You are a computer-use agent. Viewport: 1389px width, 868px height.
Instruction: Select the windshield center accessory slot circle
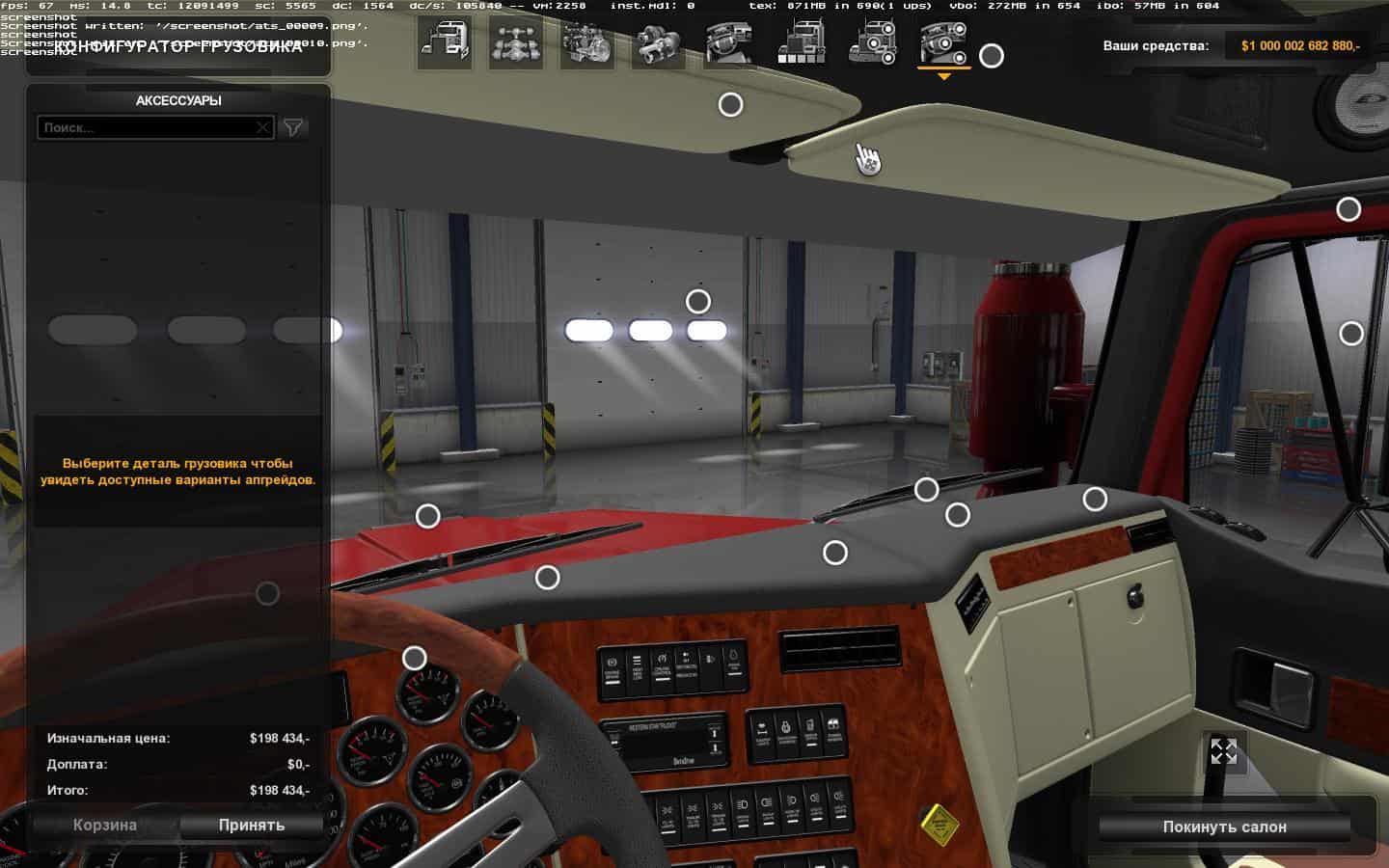point(697,302)
